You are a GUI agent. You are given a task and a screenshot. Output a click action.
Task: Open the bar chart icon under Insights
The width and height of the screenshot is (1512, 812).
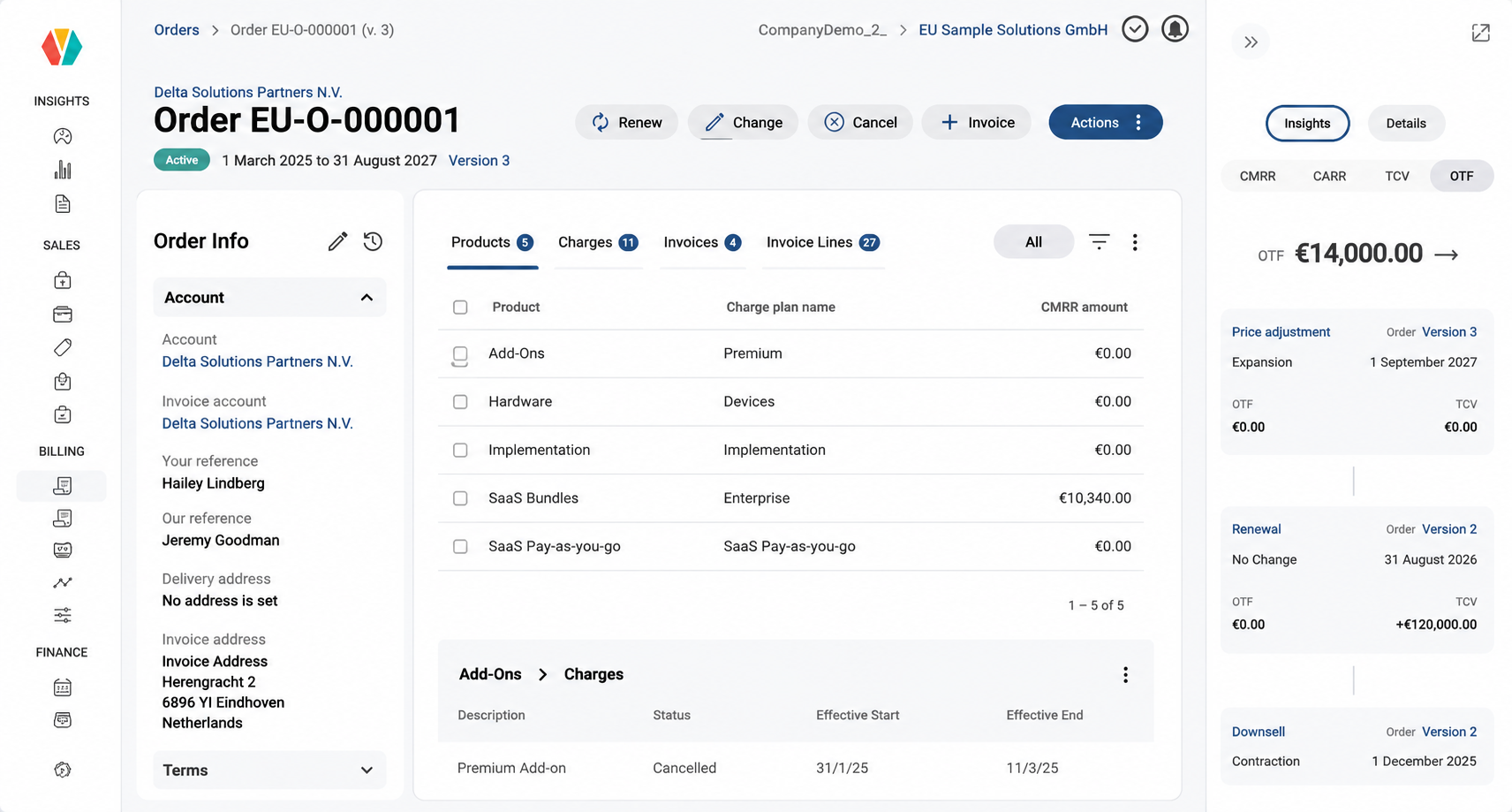tap(62, 170)
